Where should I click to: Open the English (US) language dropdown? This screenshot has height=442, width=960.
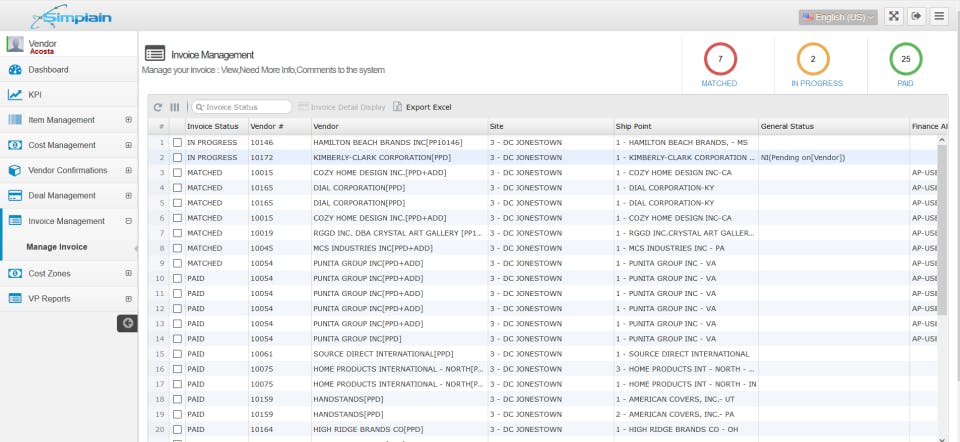(838, 17)
